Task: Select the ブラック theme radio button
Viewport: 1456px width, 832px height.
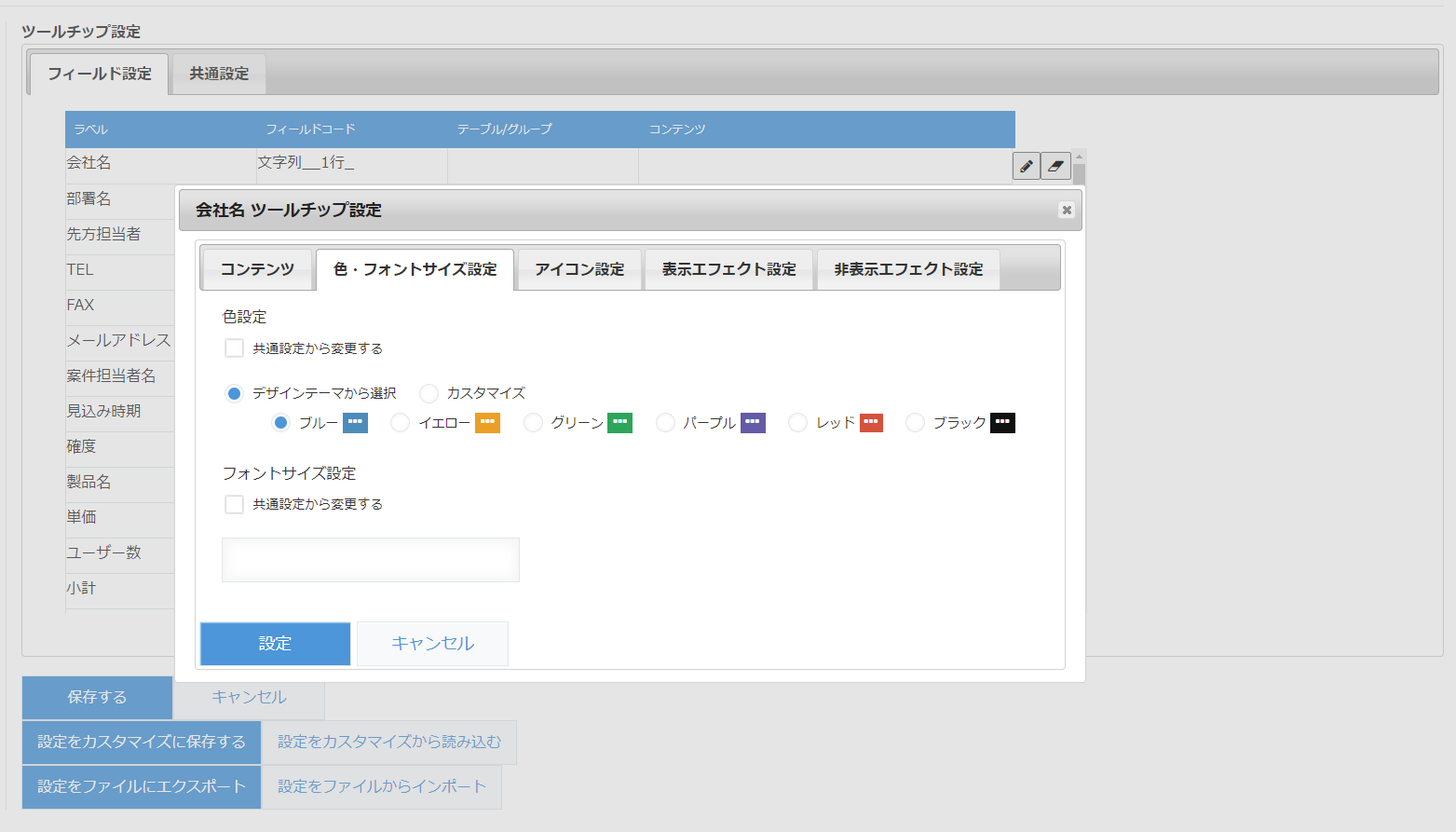Action: coord(914,422)
